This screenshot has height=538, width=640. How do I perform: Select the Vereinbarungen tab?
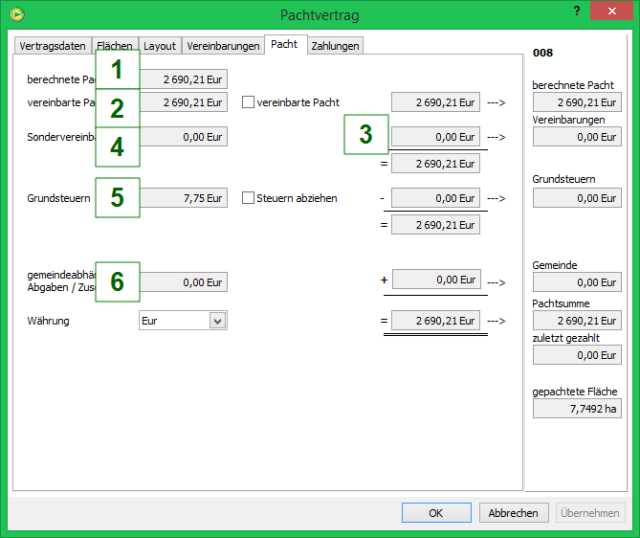[x=222, y=46]
